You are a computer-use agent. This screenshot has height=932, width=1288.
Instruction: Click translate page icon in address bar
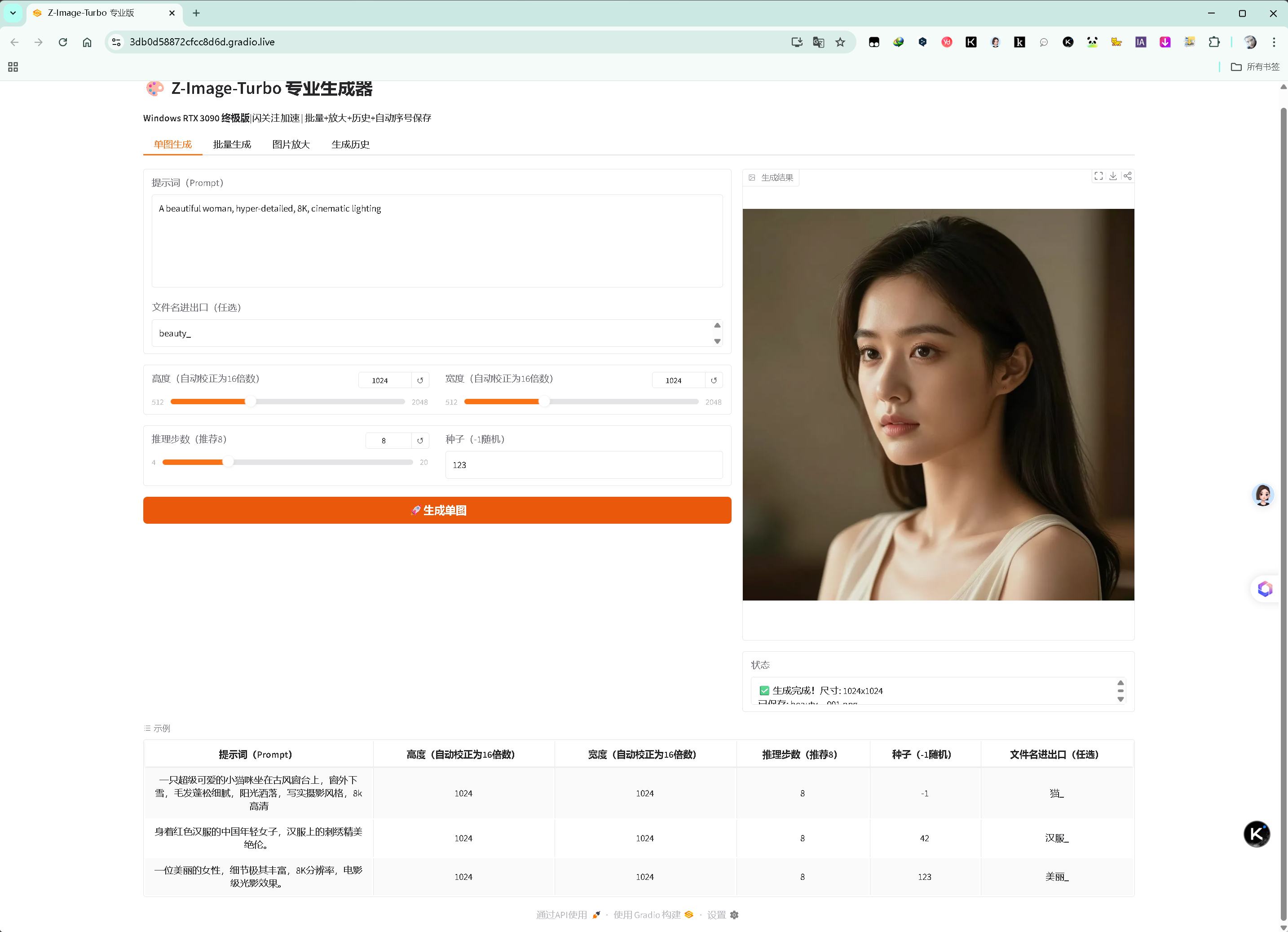[818, 42]
